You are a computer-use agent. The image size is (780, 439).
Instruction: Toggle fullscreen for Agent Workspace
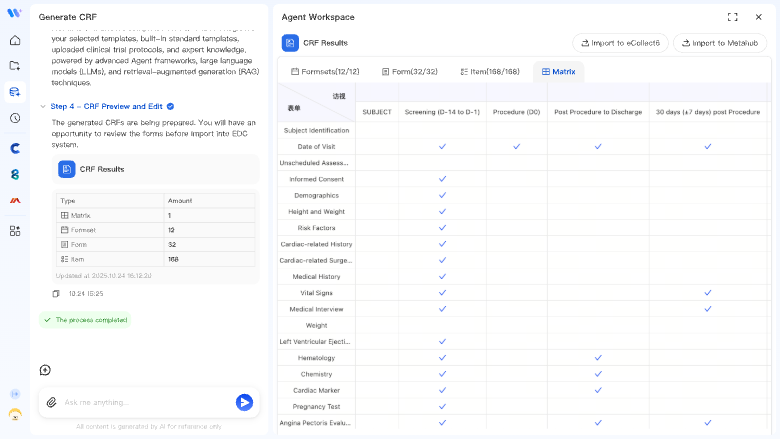[732, 17]
